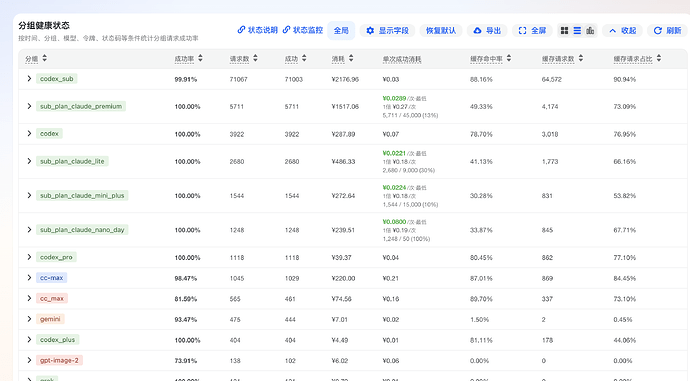690x381 pixels.
Task: Click the 64,572 cached requests cell
Action: pyautogui.click(x=552, y=80)
